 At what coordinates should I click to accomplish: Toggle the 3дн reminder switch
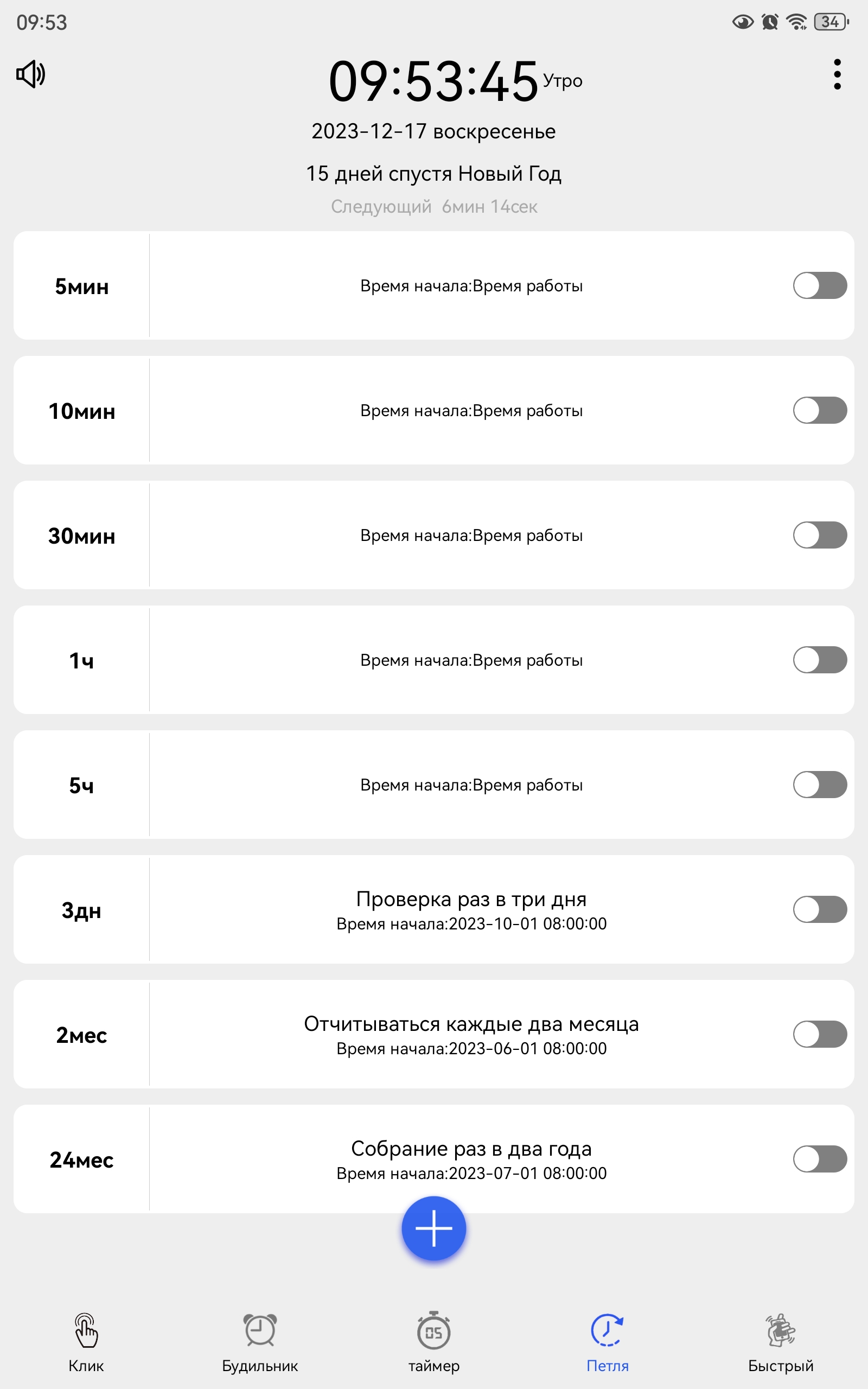(820, 909)
